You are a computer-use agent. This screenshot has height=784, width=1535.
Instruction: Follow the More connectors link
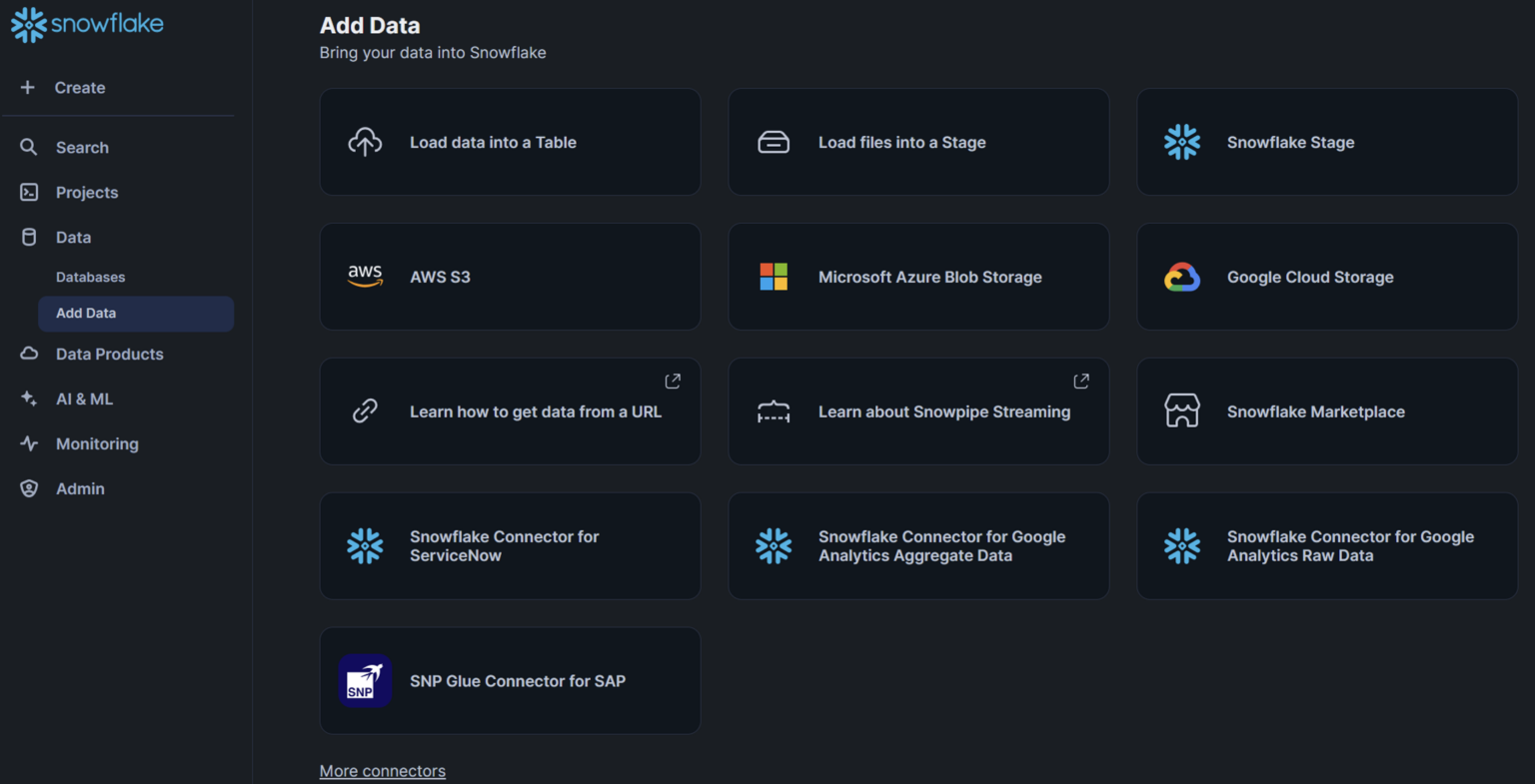[383, 771]
